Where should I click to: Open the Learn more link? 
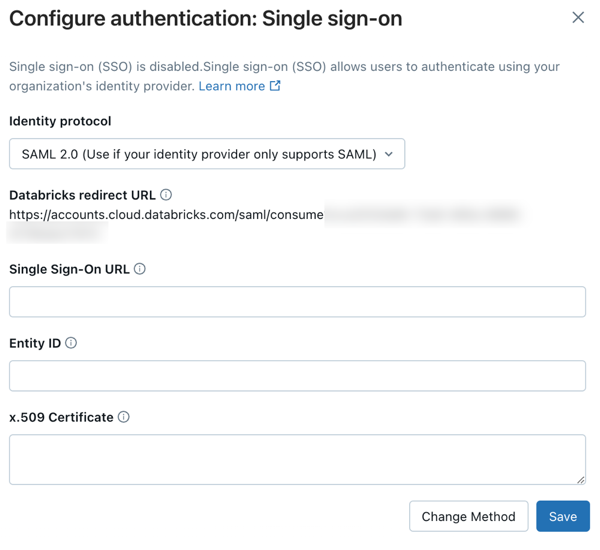231,86
